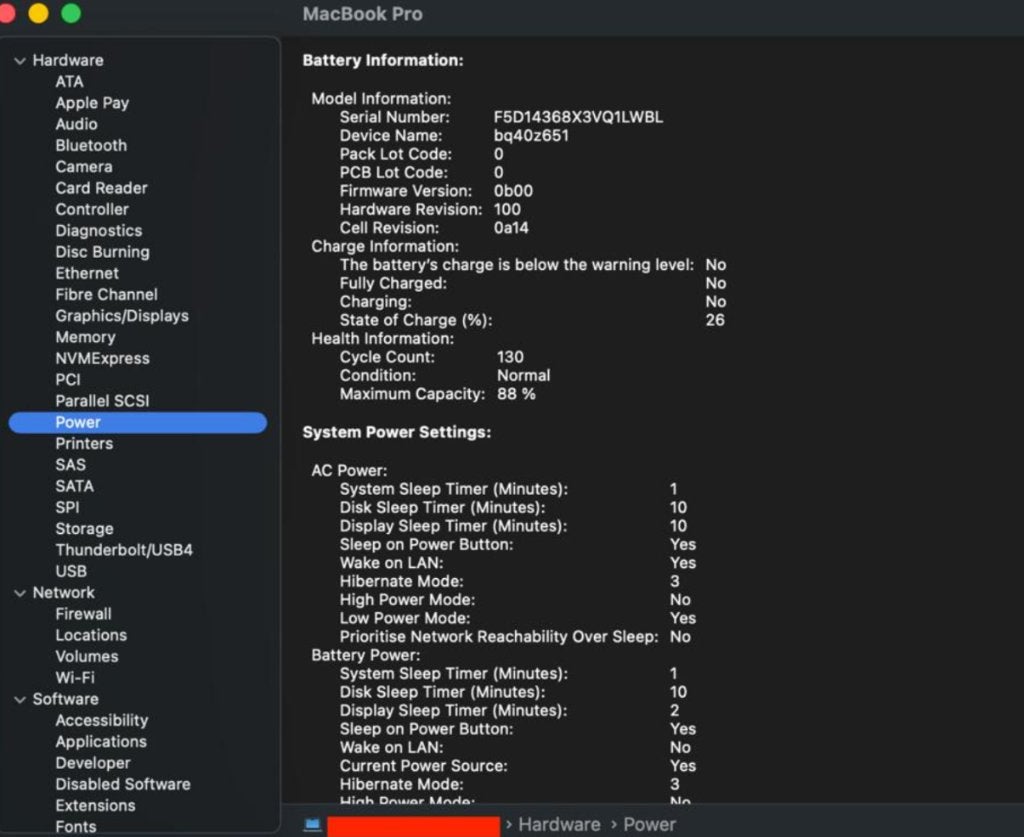The image size is (1024, 837).
Task: Open the Apple Pay sidebar item
Action: coord(92,103)
